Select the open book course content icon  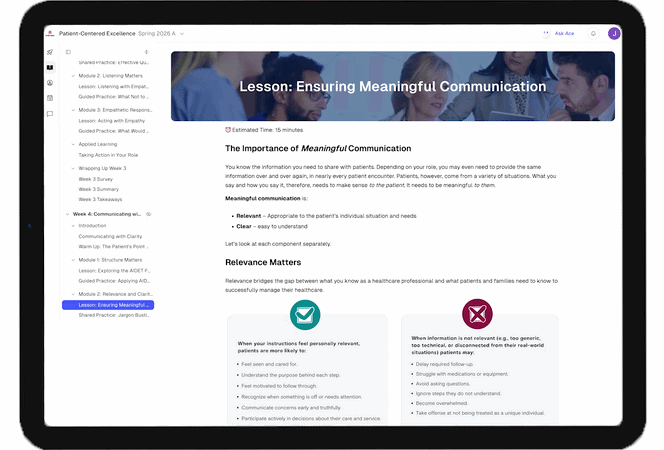pyautogui.click(x=50, y=67)
